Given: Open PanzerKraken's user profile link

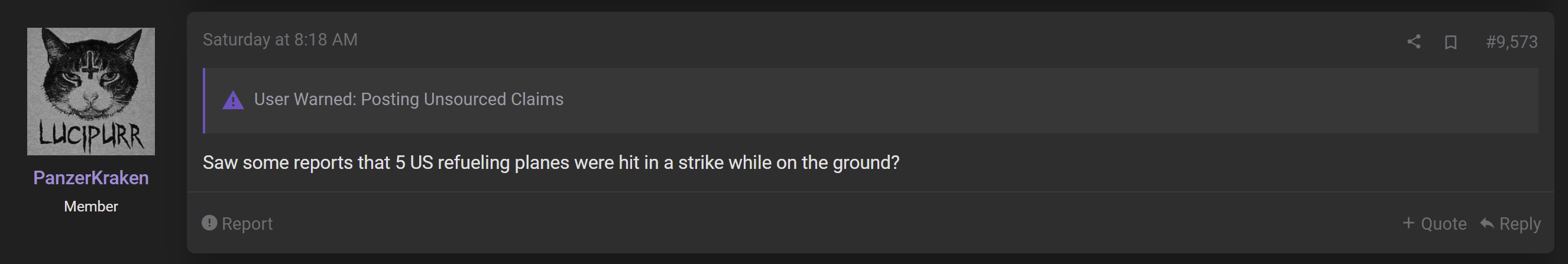Looking at the screenshot, I should tap(90, 178).
